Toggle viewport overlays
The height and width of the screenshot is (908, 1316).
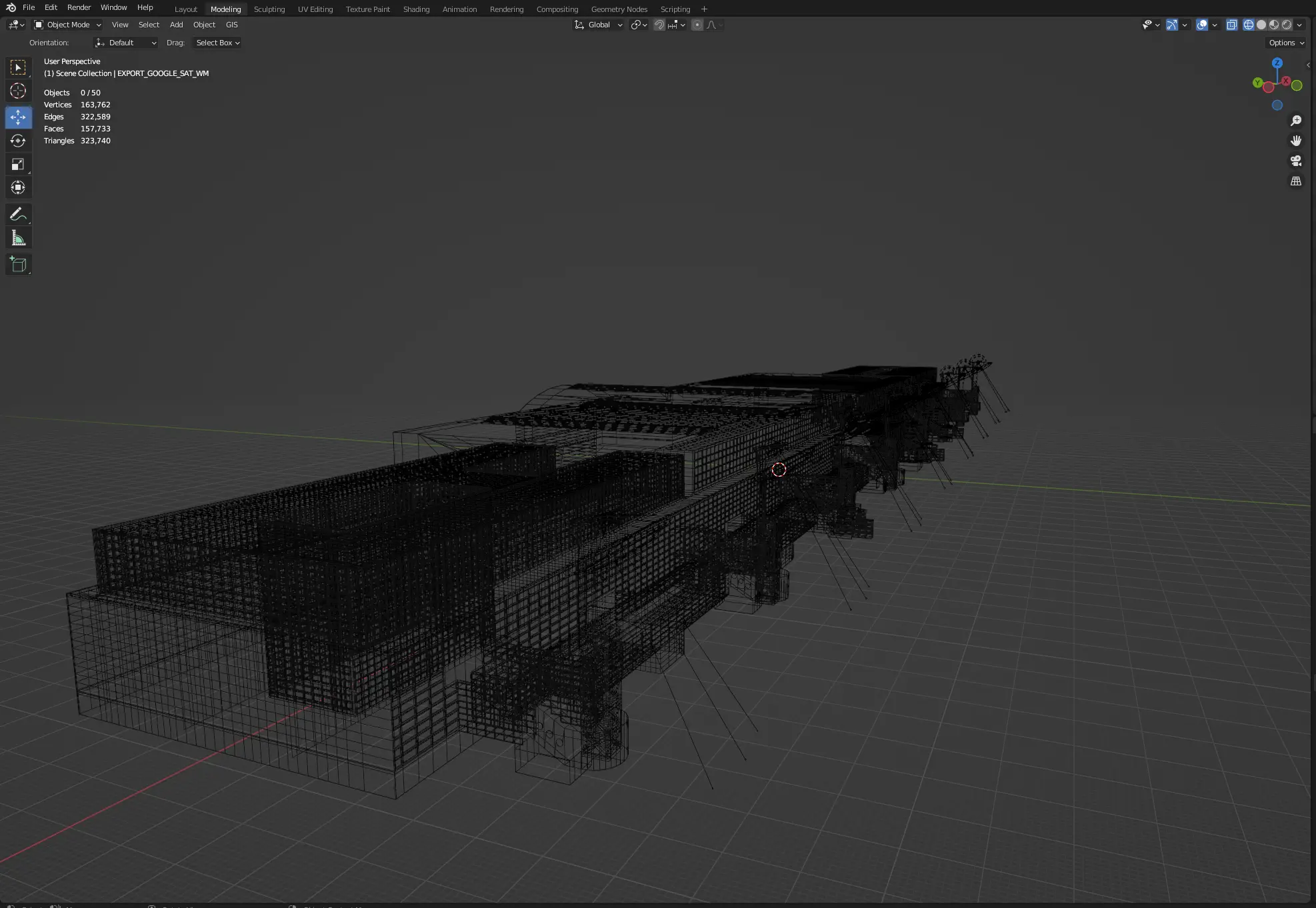pyautogui.click(x=1202, y=25)
